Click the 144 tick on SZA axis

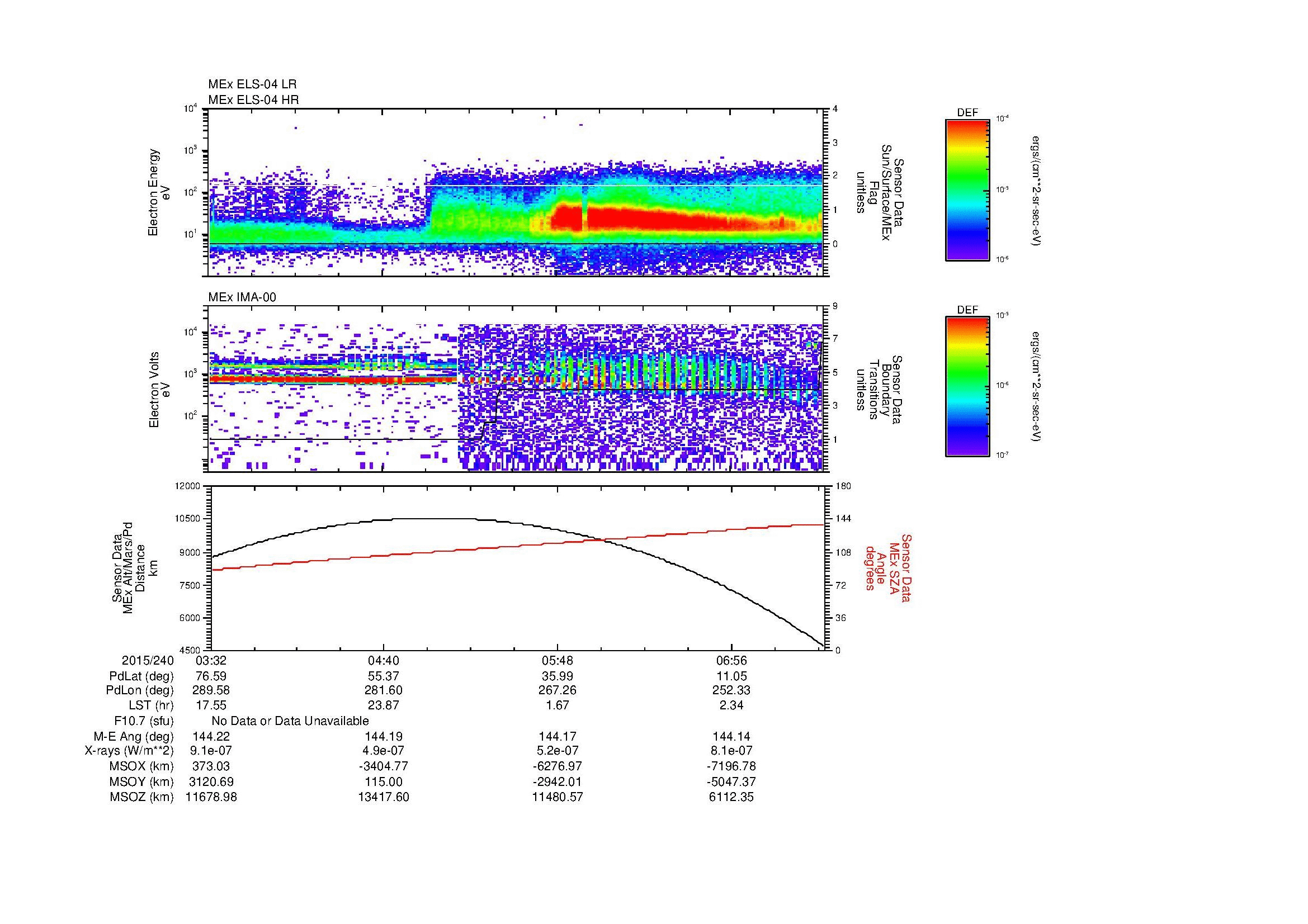[842, 519]
